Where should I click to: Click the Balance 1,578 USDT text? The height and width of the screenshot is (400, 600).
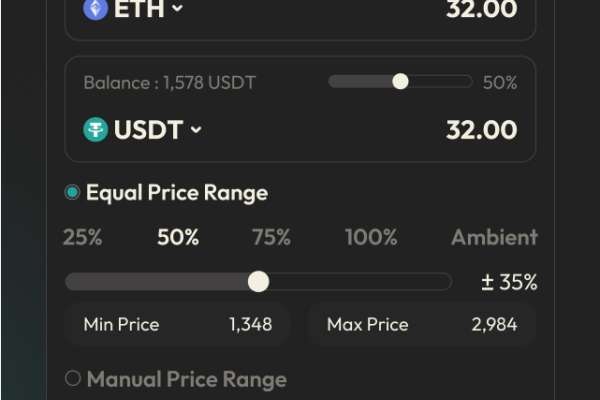[170, 83]
